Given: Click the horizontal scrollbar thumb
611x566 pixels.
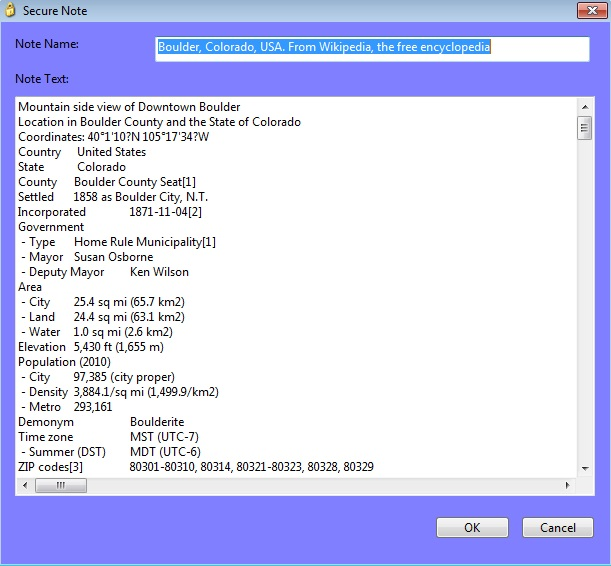Looking at the screenshot, I should point(60,486).
